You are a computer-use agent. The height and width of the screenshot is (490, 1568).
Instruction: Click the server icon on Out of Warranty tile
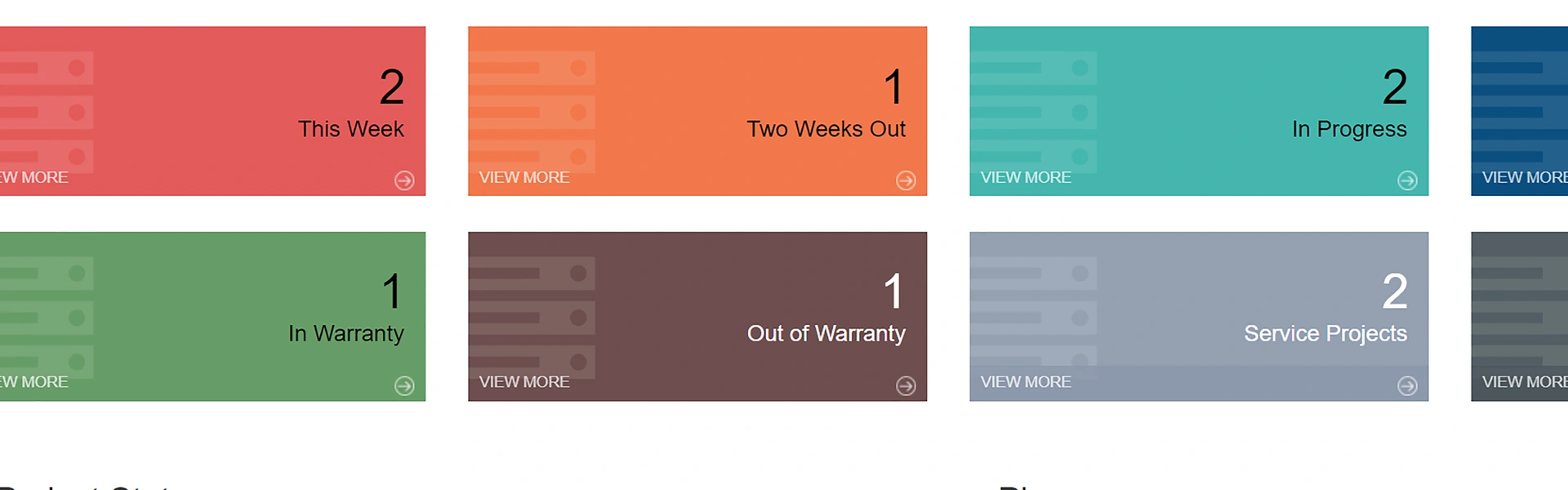pyautogui.click(x=532, y=318)
